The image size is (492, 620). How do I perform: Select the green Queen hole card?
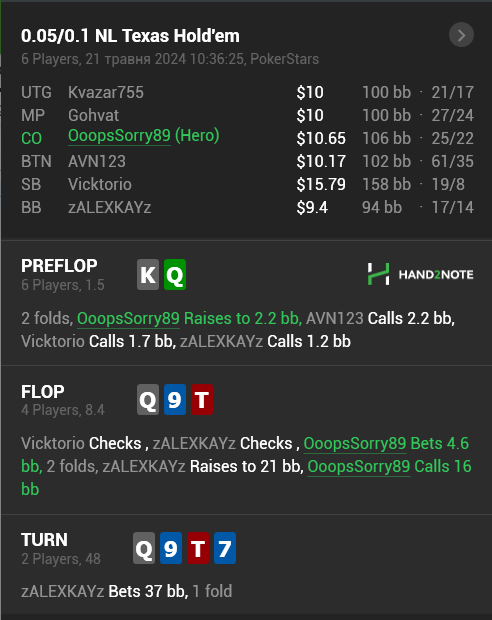coord(175,274)
